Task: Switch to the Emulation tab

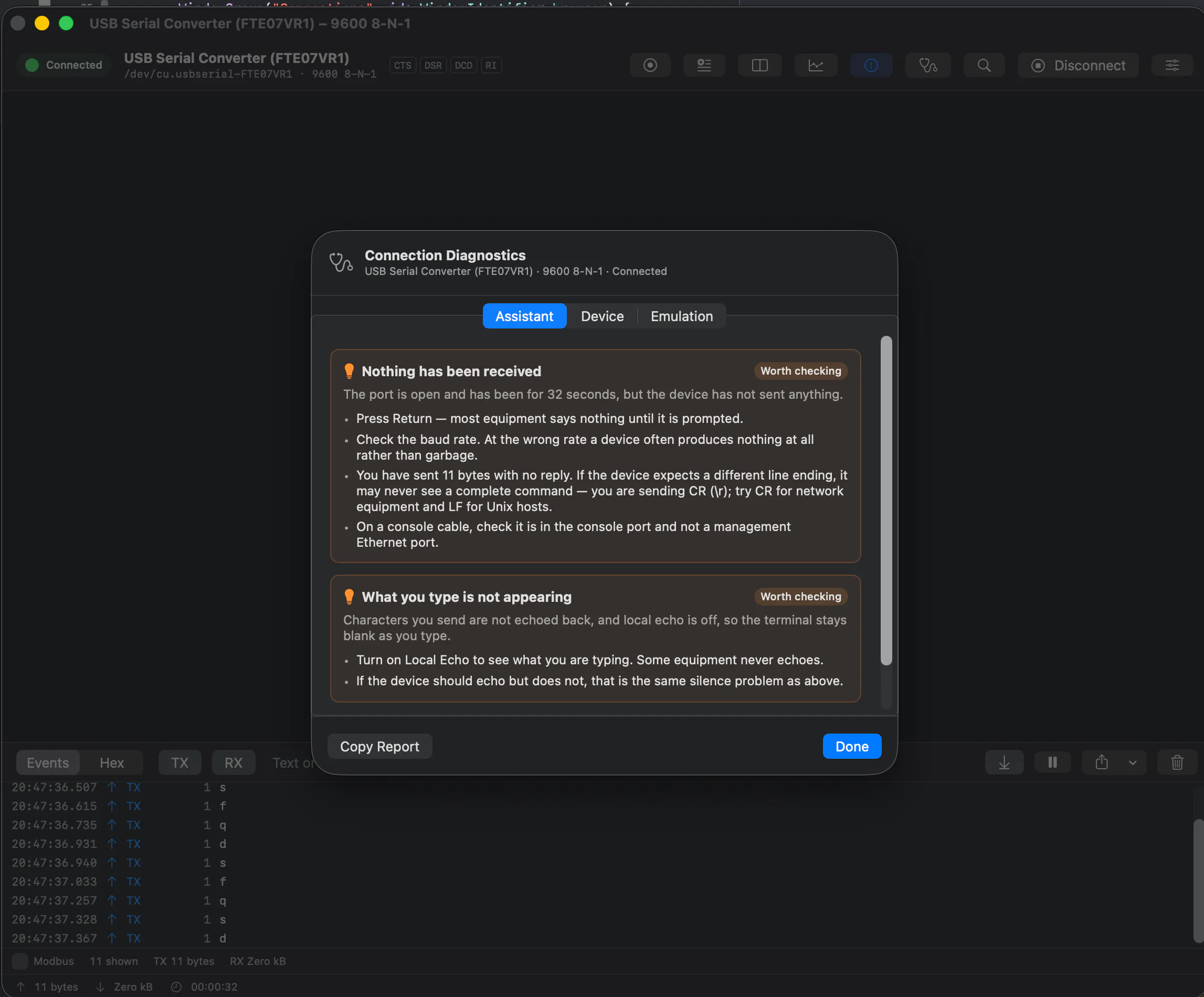Action: (682, 316)
